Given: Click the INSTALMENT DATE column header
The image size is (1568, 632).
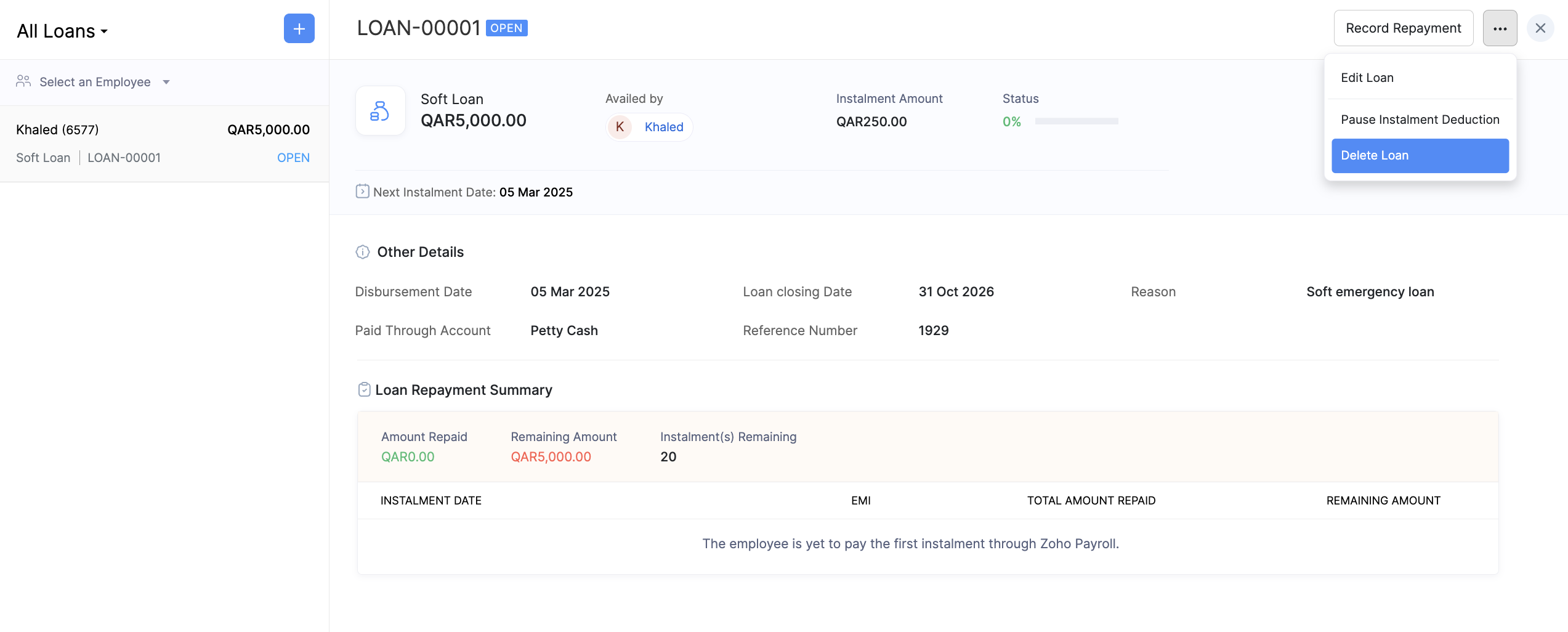Looking at the screenshot, I should coord(430,501).
